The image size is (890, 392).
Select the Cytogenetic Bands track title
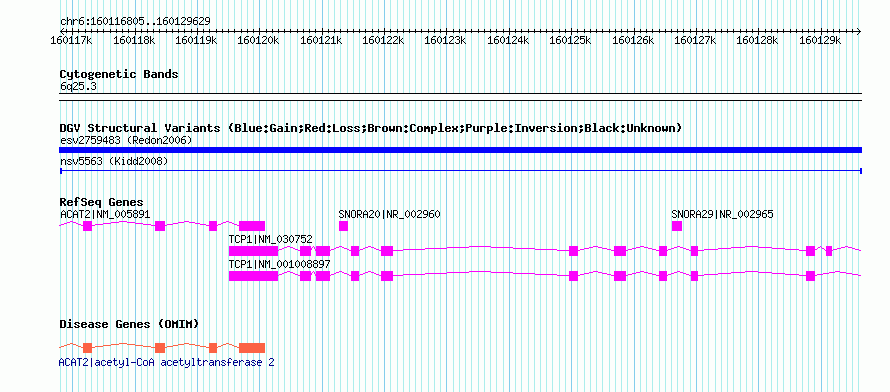pyautogui.click(x=119, y=74)
